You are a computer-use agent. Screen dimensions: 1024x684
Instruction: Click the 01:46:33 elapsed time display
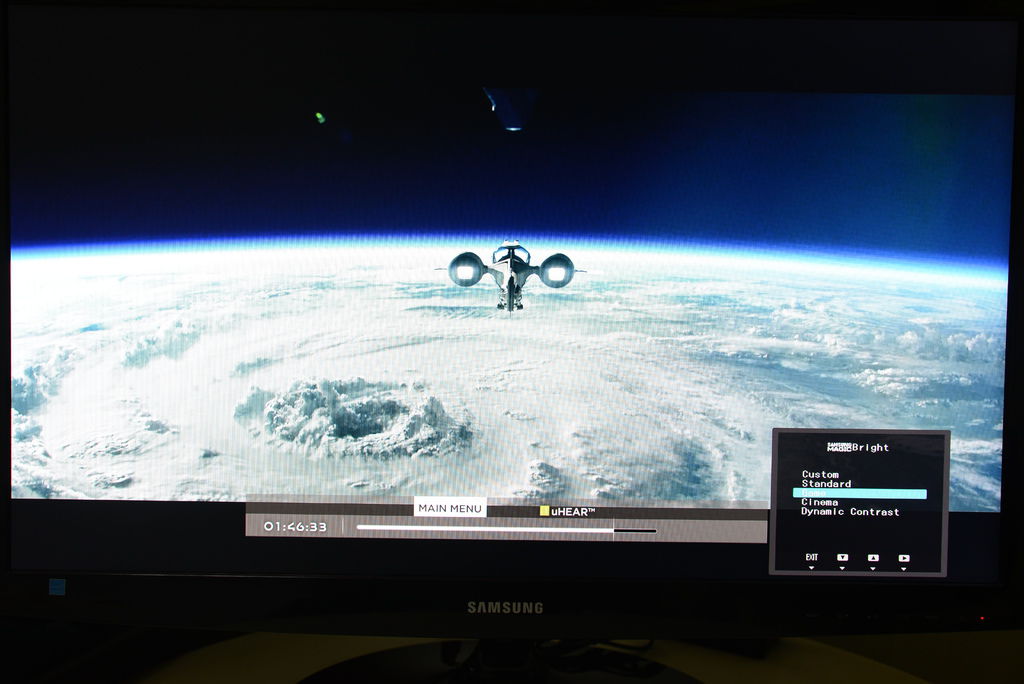point(295,527)
